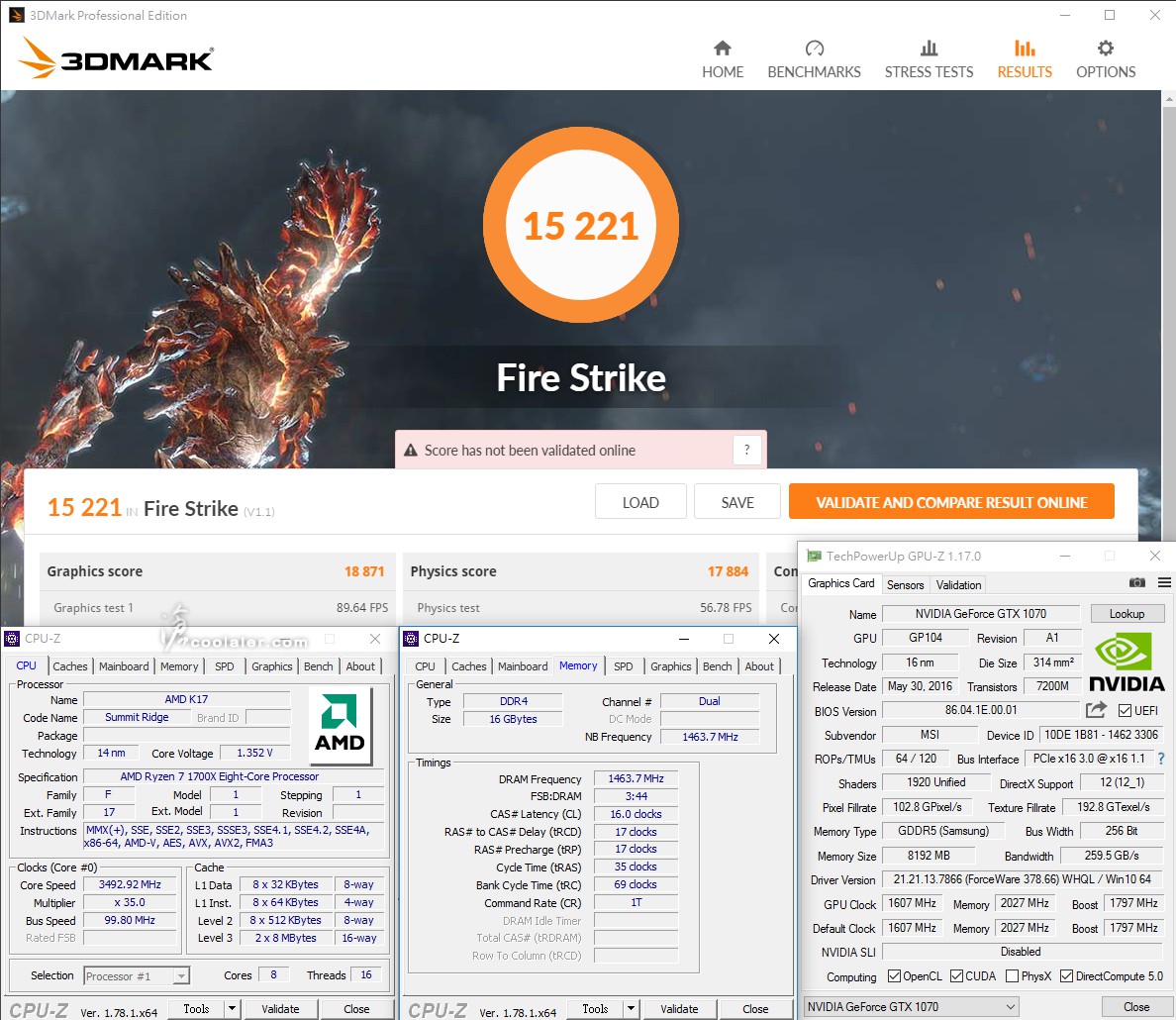Click the LOAD button
Viewport: 1176px width, 1020px height.
pos(640,502)
